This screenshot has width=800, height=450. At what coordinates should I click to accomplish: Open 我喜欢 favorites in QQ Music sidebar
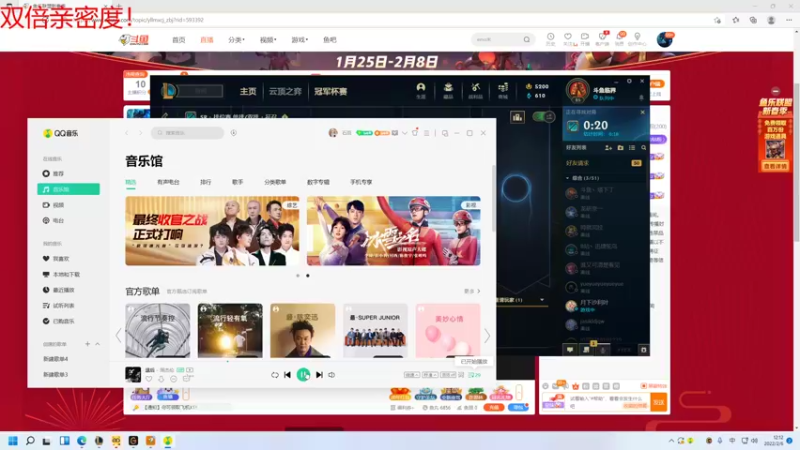pyautogui.click(x=56, y=259)
